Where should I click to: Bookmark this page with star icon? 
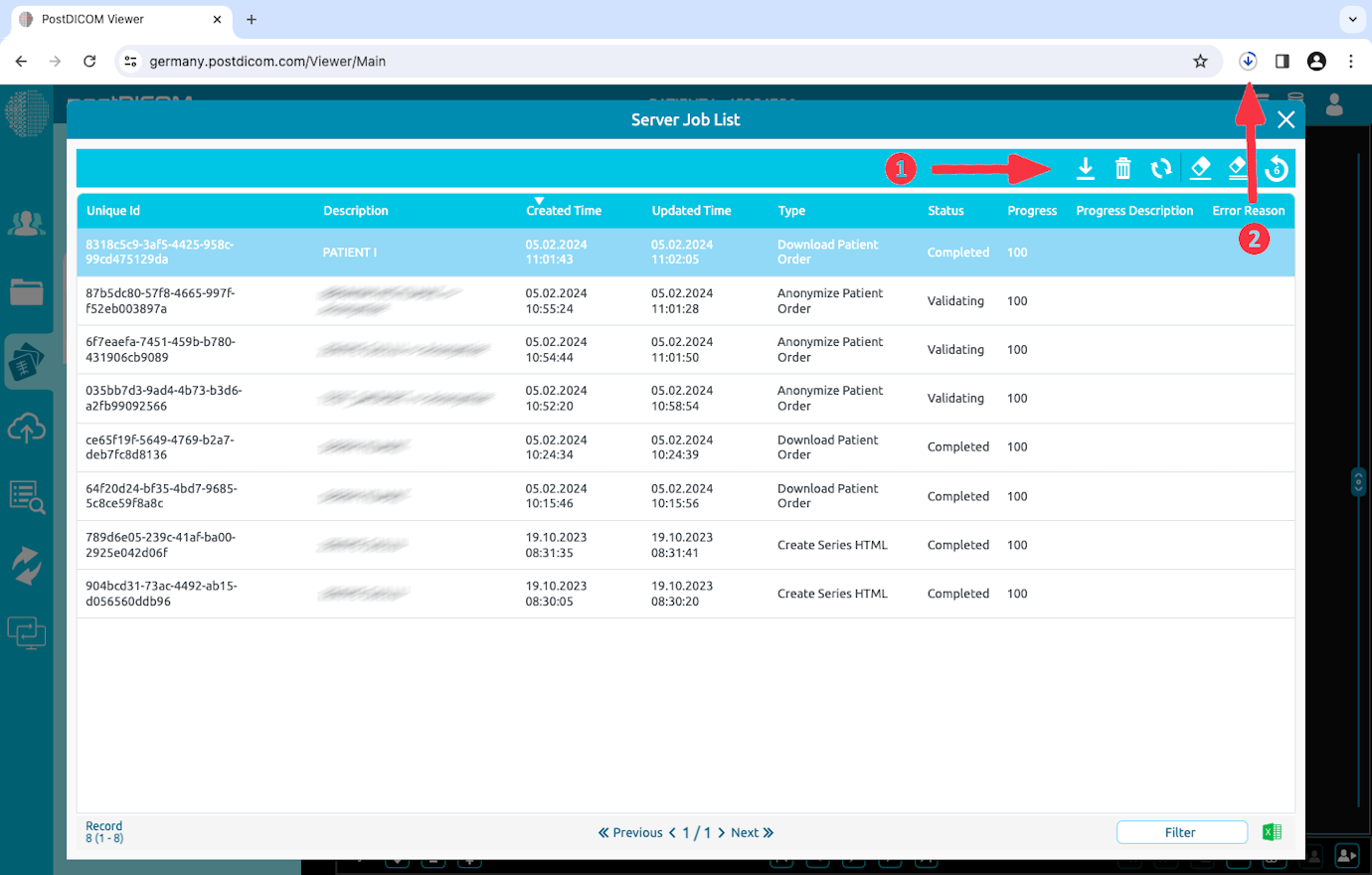[1200, 62]
